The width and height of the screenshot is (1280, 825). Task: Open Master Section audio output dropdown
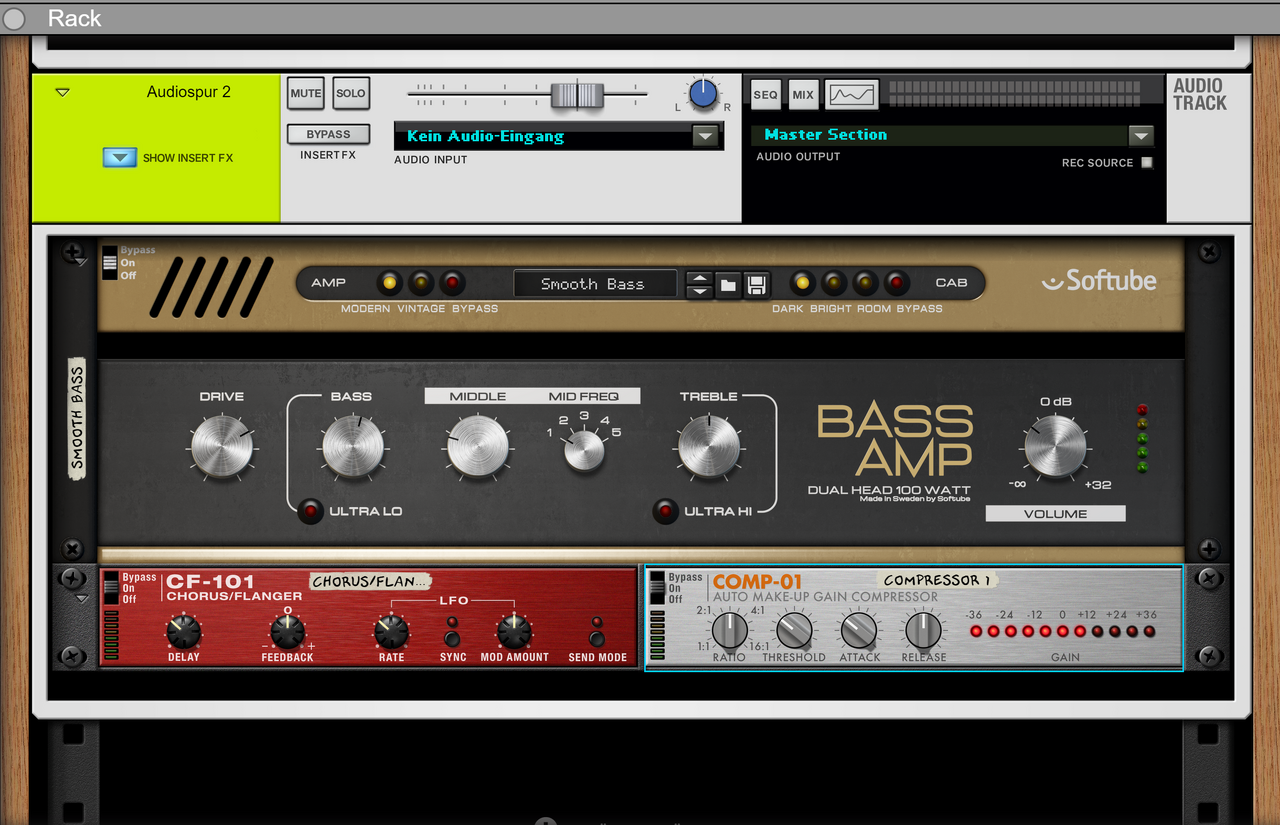tap(1141, 135)
